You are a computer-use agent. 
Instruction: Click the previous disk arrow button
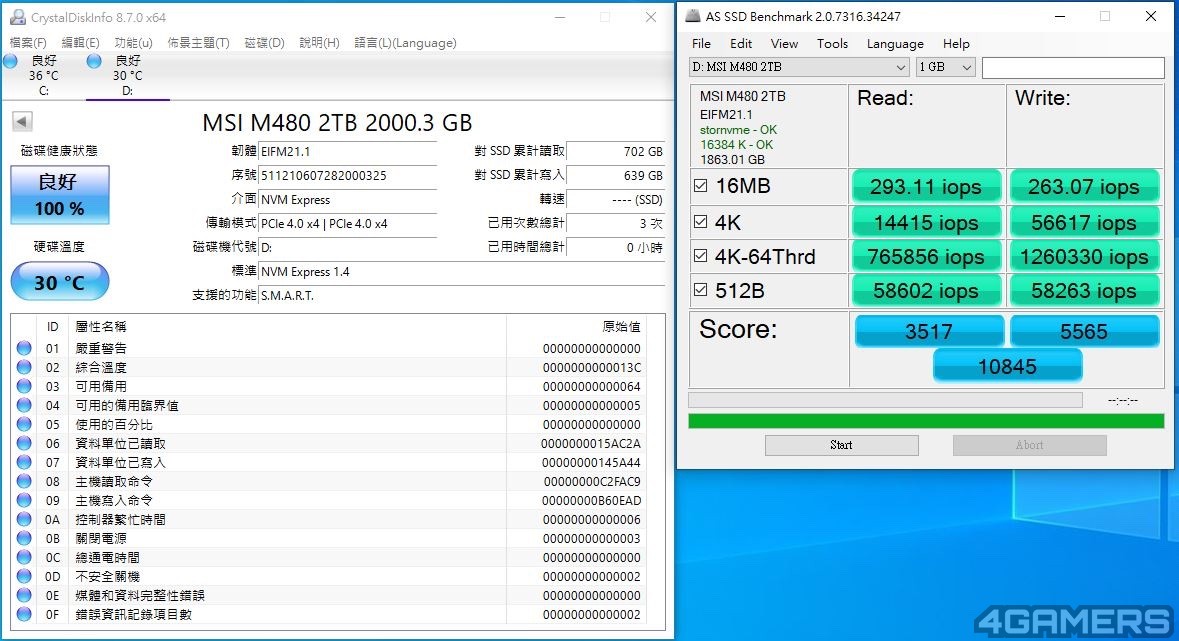23,121
